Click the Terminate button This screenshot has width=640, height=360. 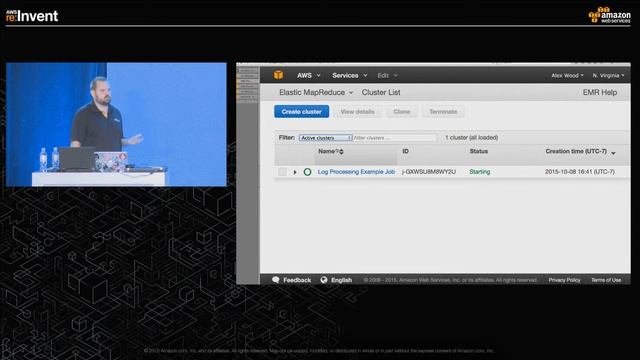click(x=443, y=112)
